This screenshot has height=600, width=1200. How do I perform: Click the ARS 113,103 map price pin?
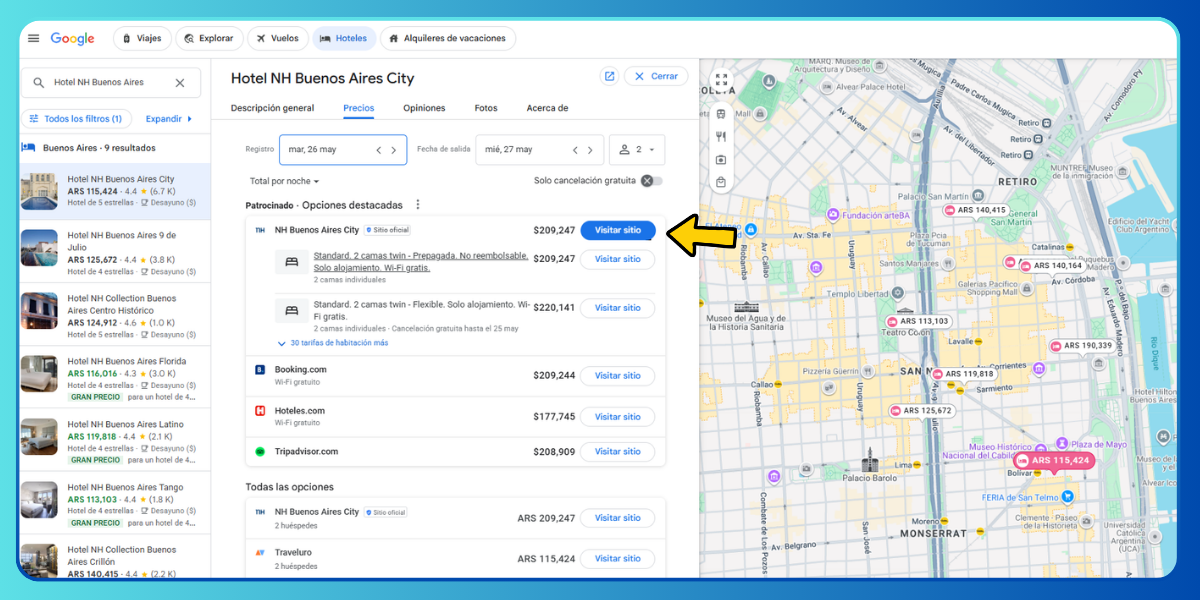tap(918, 321)
